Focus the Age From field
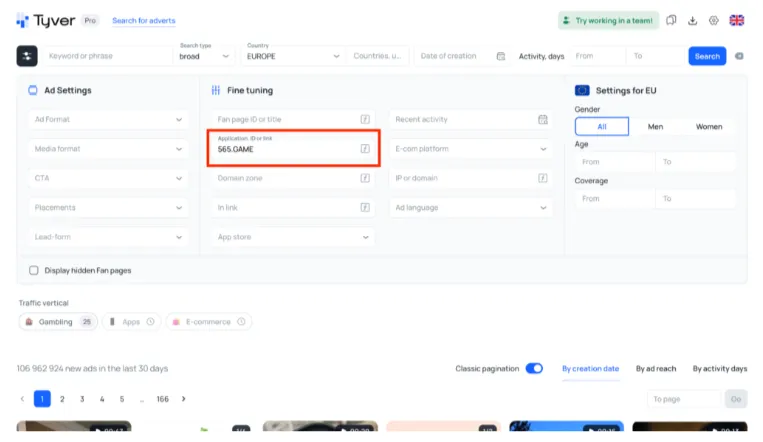 pyautogui.click(x=615, y=162)
